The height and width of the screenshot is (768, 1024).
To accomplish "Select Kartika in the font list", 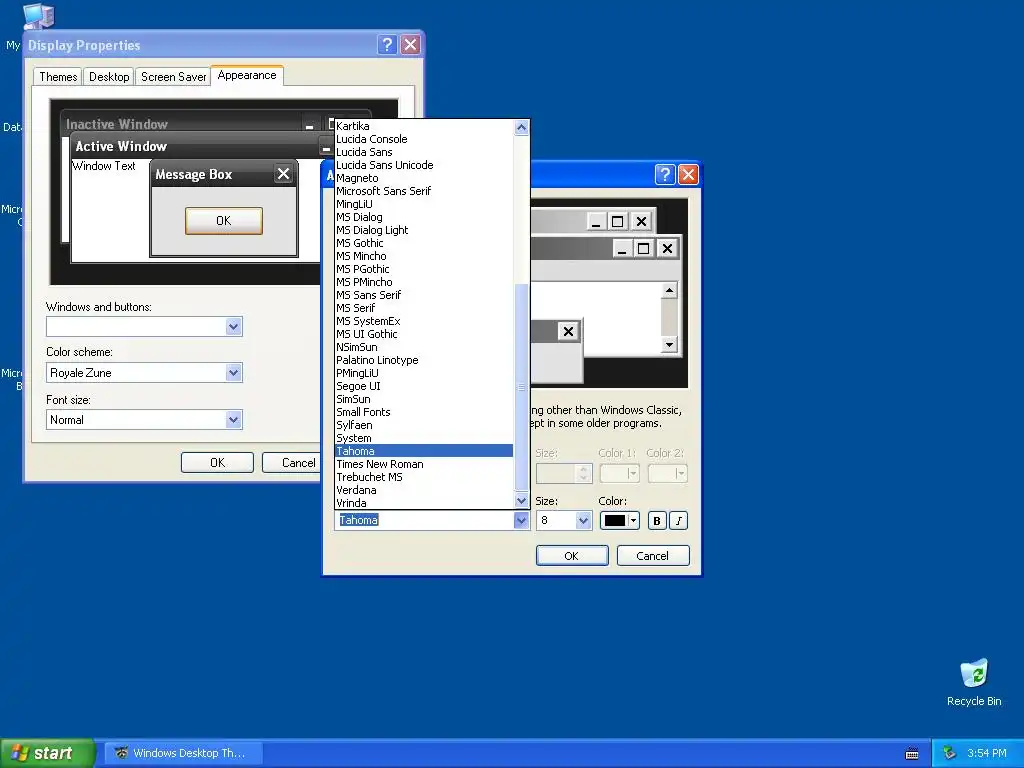I will (x=424, y=126).
